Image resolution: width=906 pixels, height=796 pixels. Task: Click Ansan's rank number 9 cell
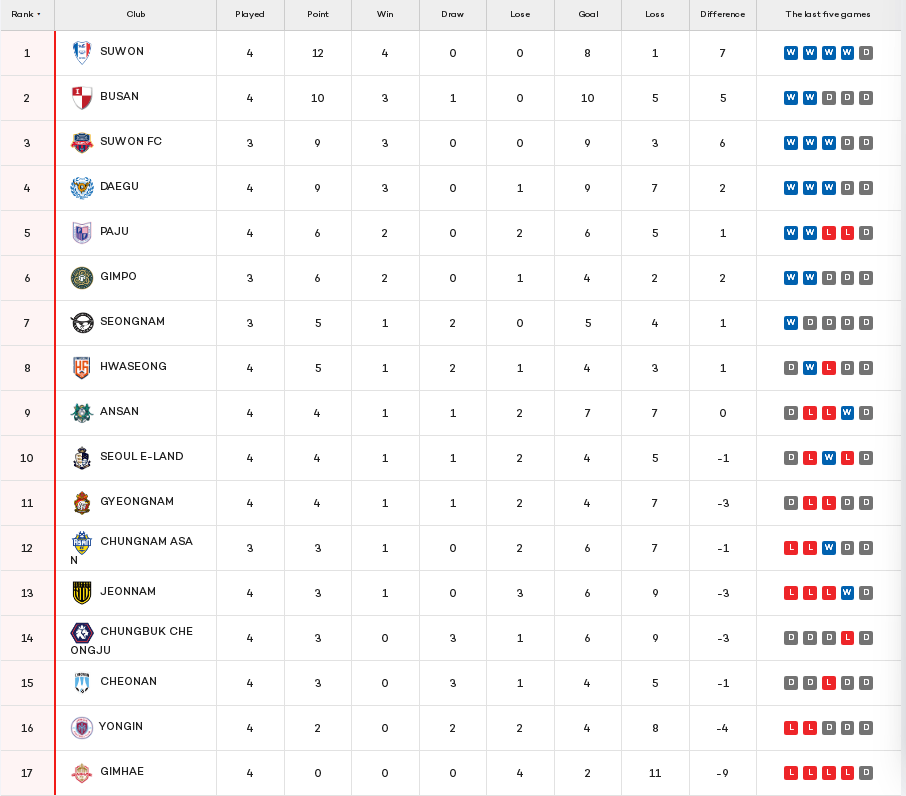pos(27,413)
